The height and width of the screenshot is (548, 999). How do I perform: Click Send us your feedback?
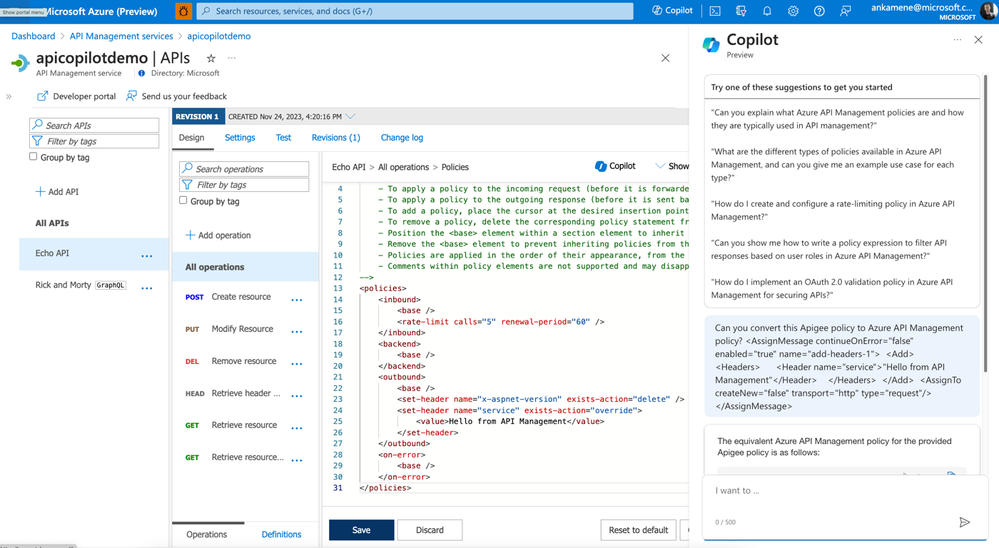176,96
